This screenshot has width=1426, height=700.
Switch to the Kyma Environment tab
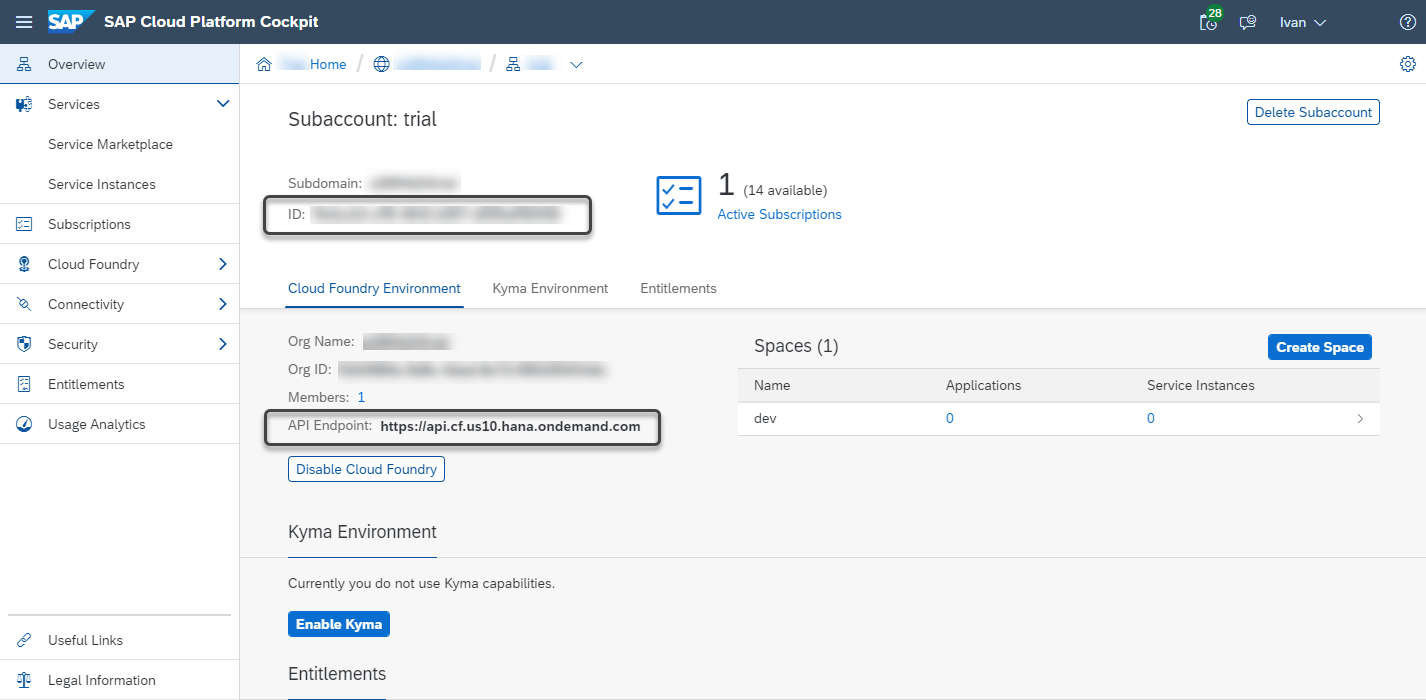pos(550,288)
